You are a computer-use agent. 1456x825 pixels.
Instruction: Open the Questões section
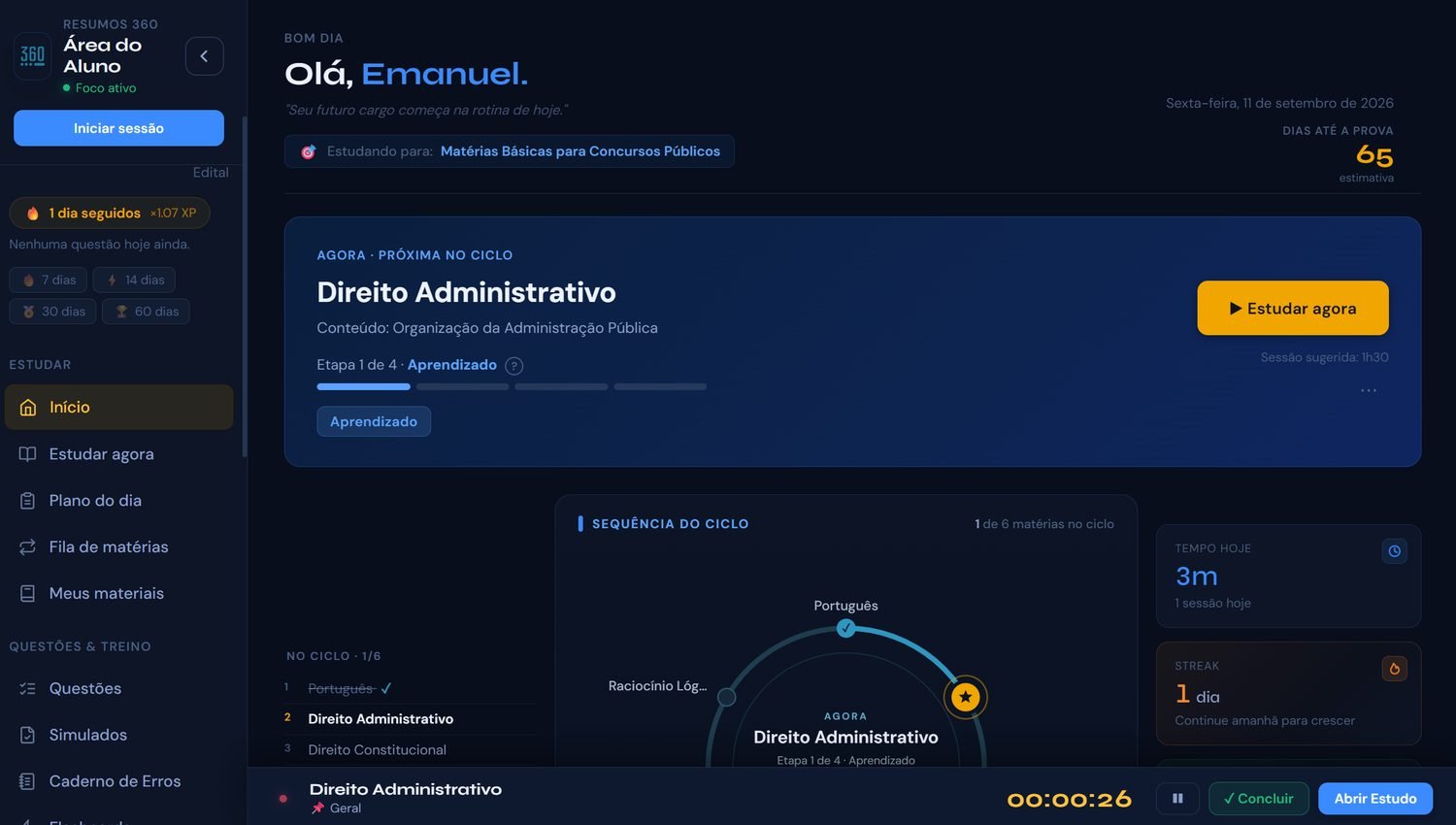pos(118,688)
